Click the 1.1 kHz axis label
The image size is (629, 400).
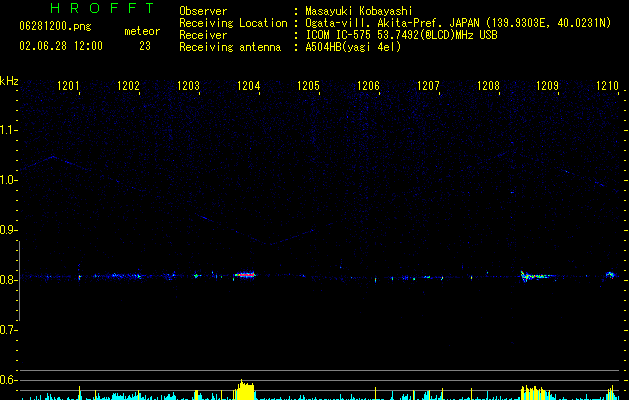pos(8,130)
